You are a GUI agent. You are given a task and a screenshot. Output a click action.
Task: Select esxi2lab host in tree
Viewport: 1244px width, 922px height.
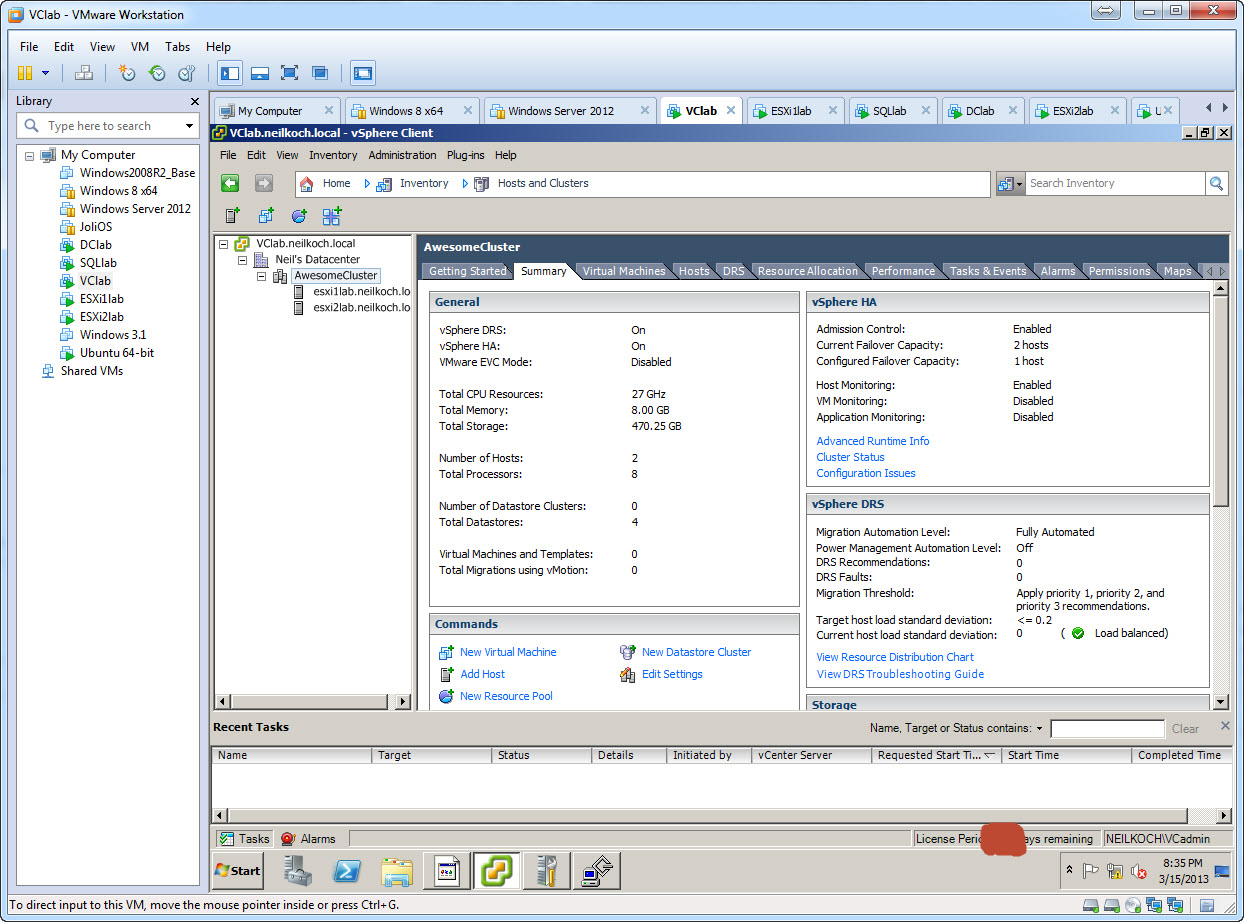point(360,308)
